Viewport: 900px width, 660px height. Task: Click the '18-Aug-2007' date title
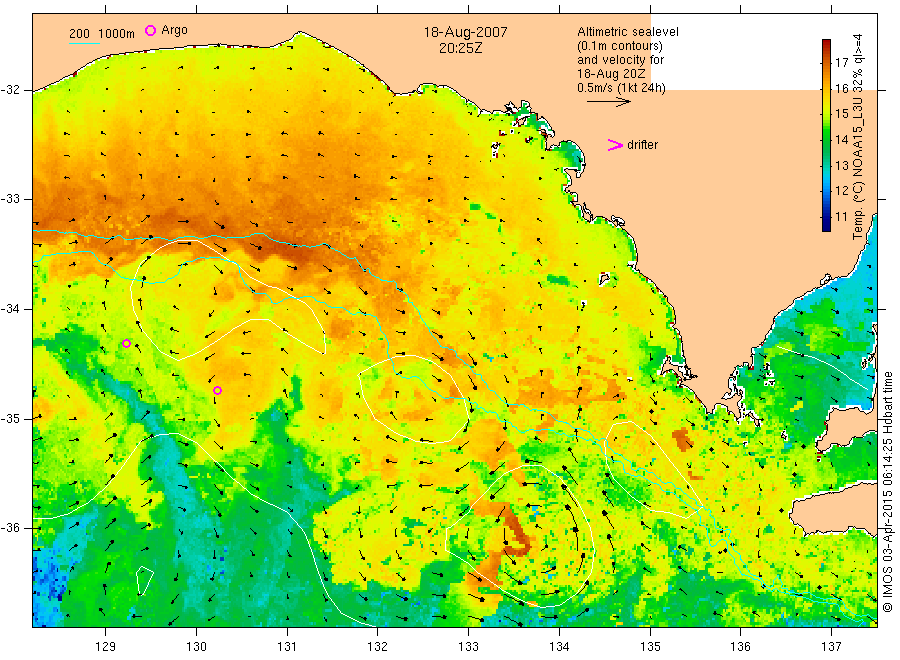click(465, 32)
